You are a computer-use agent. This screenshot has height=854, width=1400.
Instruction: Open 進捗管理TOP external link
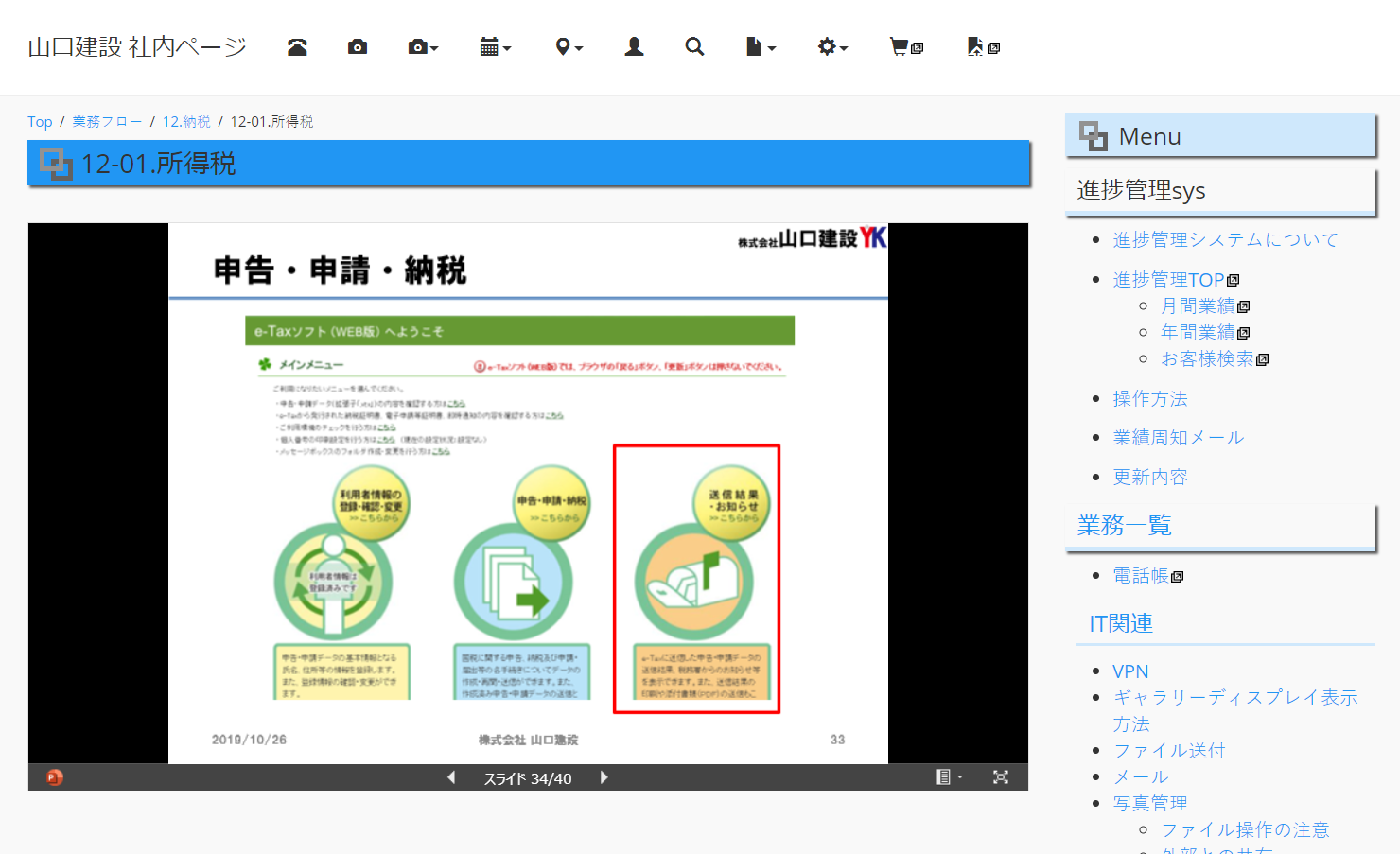(x=1176, y=280)
